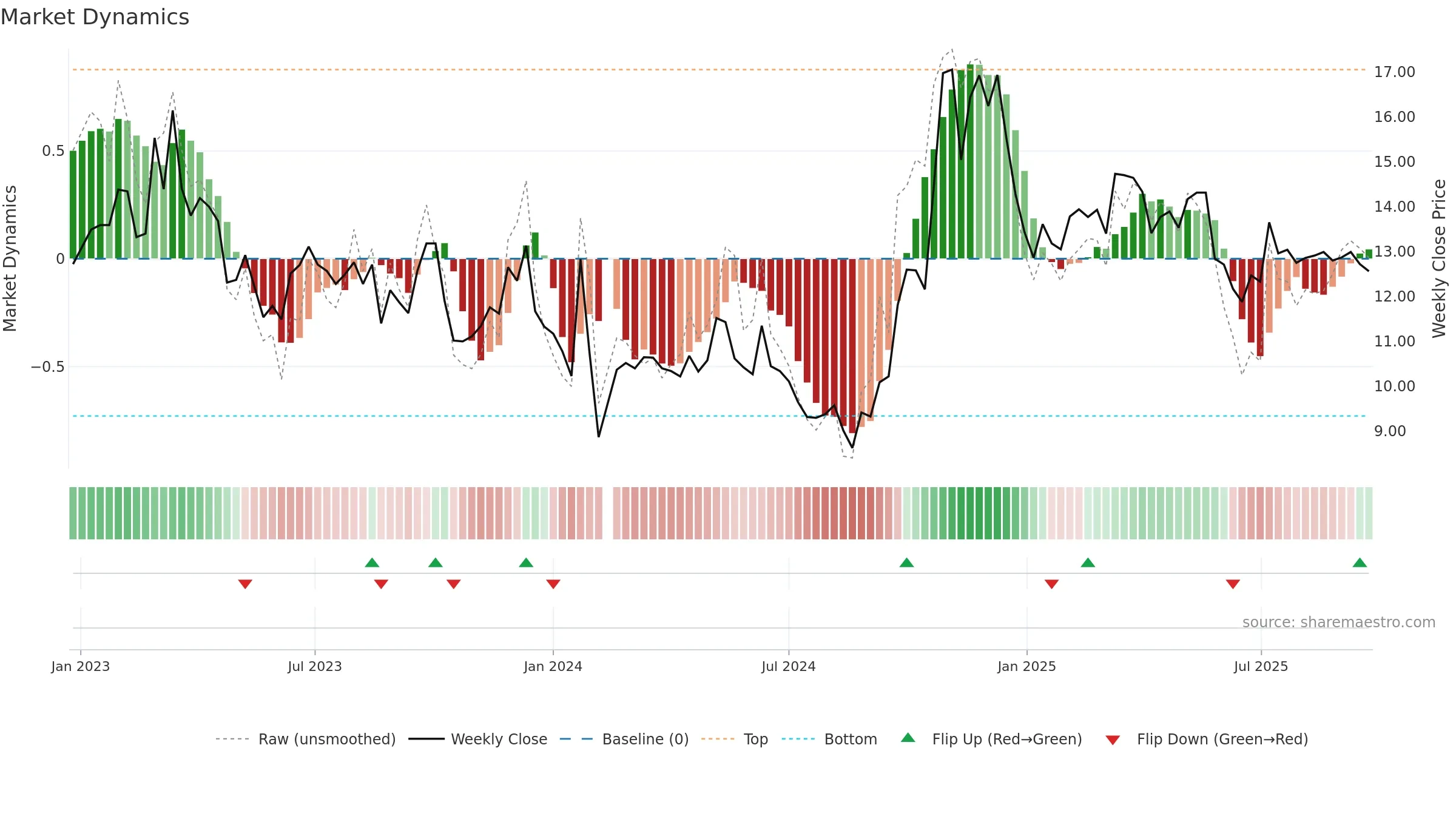Select the Flip Up marker in October 2023
The height and width of the screenshot is (819, 1456).
pyautogui.click(x=436, y=562)
